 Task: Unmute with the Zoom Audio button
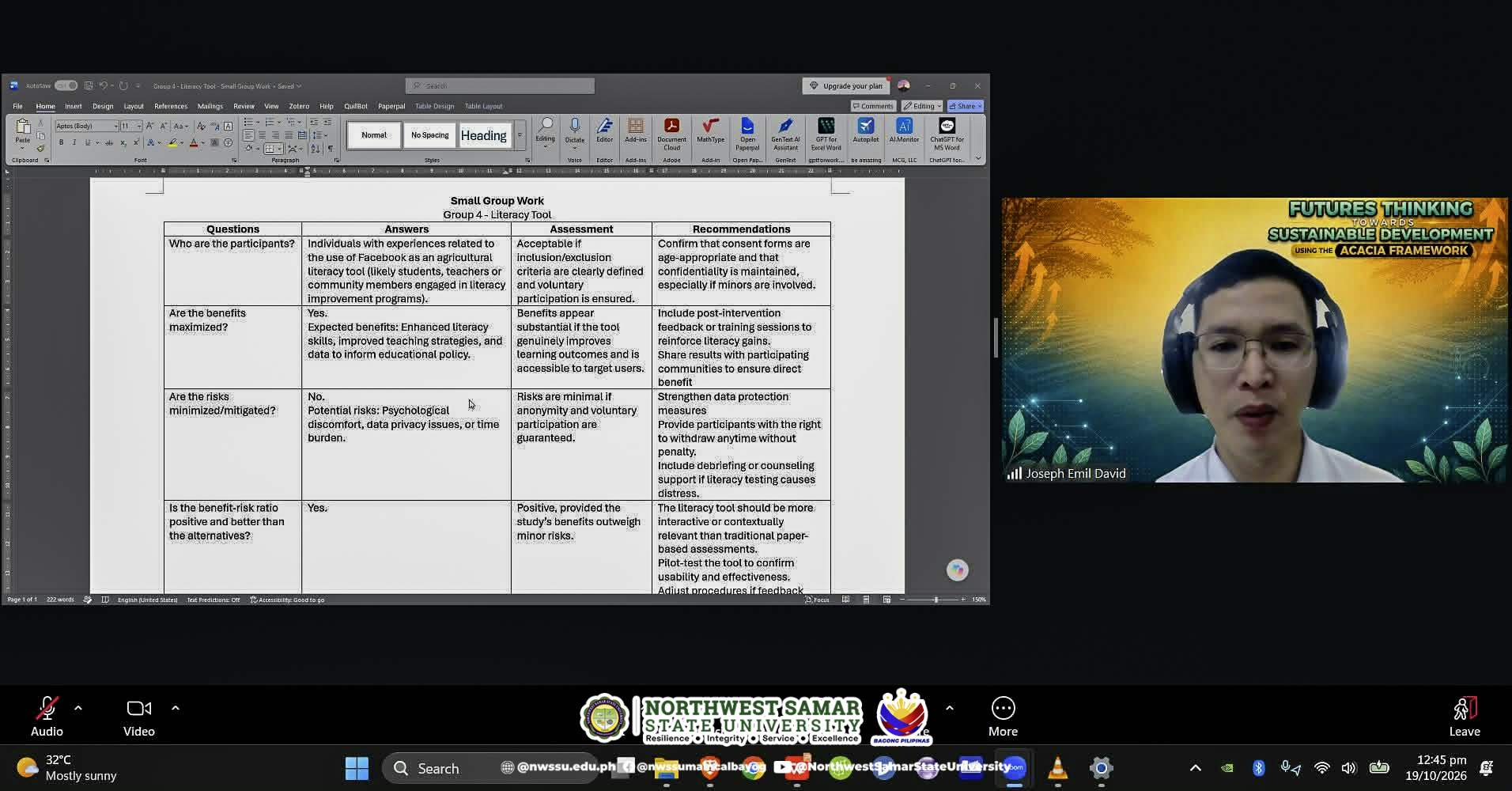pyautogui.click(x=47, y=717)
